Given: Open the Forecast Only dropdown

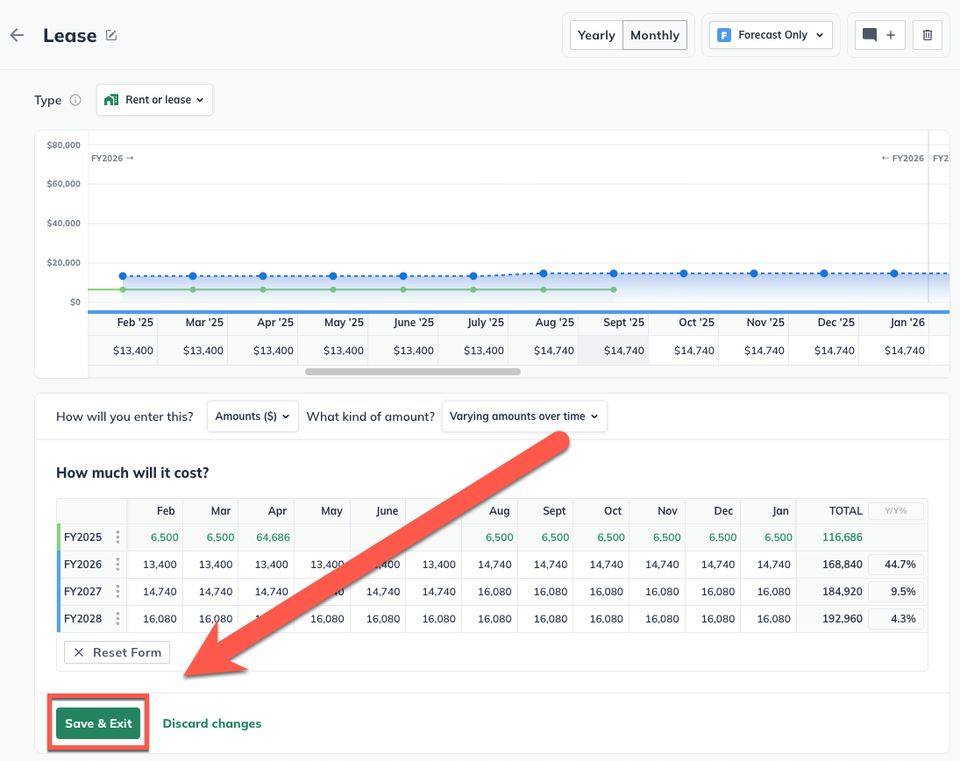Looking at the screenshot, I should 771,36.
